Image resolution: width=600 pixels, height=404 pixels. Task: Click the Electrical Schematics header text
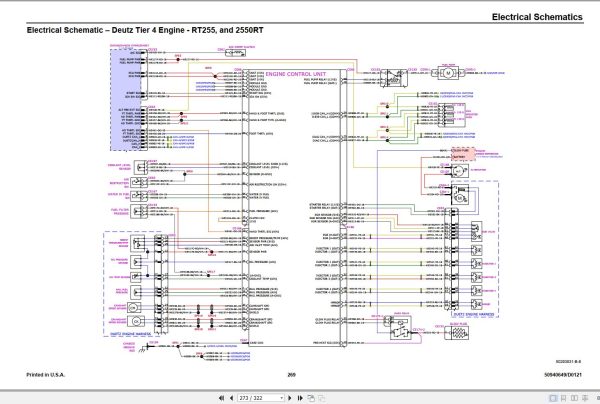coord(537,17)
